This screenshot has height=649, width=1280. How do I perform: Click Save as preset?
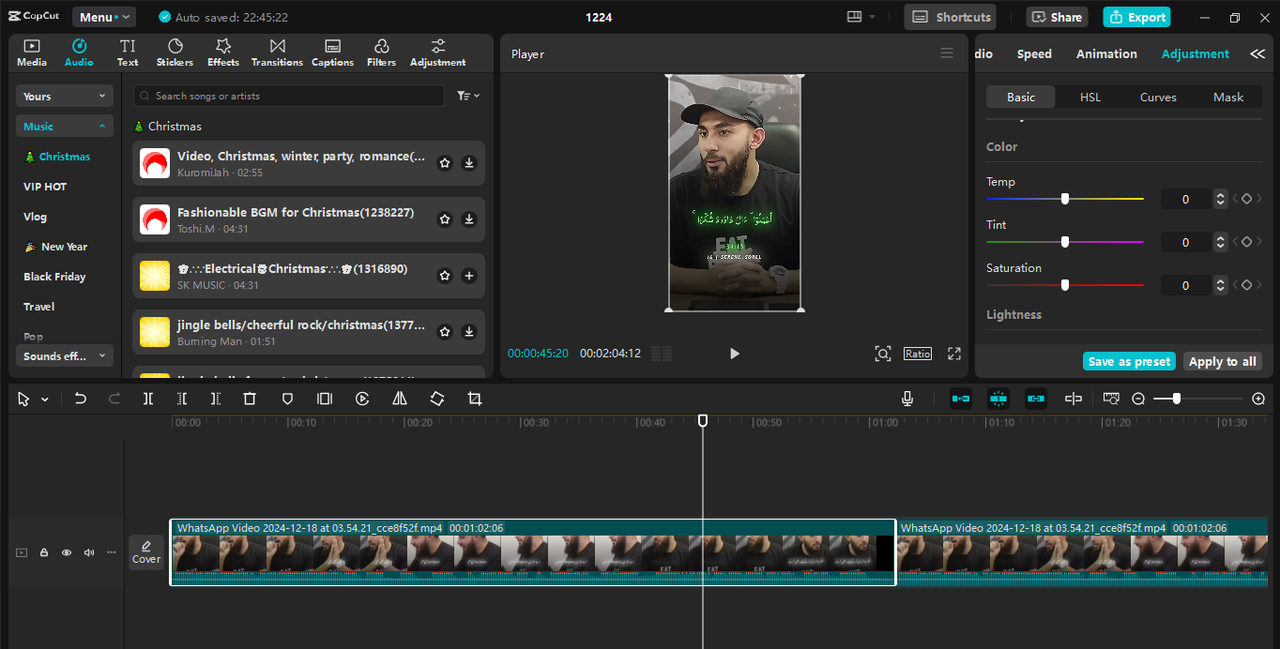tap(1130, 361)
